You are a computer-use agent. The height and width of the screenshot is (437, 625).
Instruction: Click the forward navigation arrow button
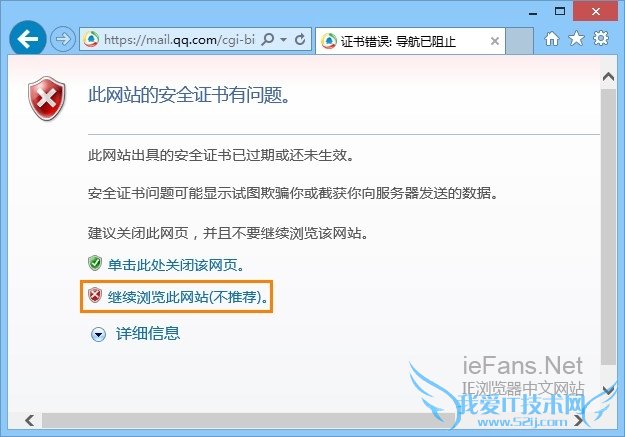coord(63,39)
